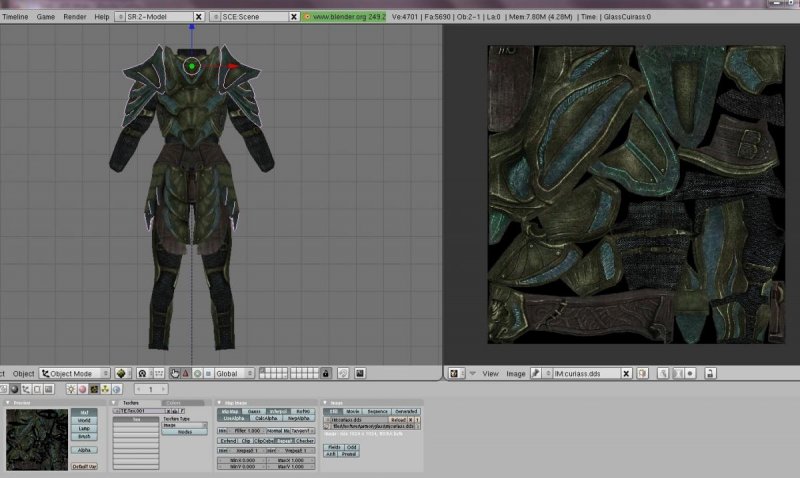Collapse the Preview panel triangle
This screenshot has width=800, height=478.
click(8, 403)
